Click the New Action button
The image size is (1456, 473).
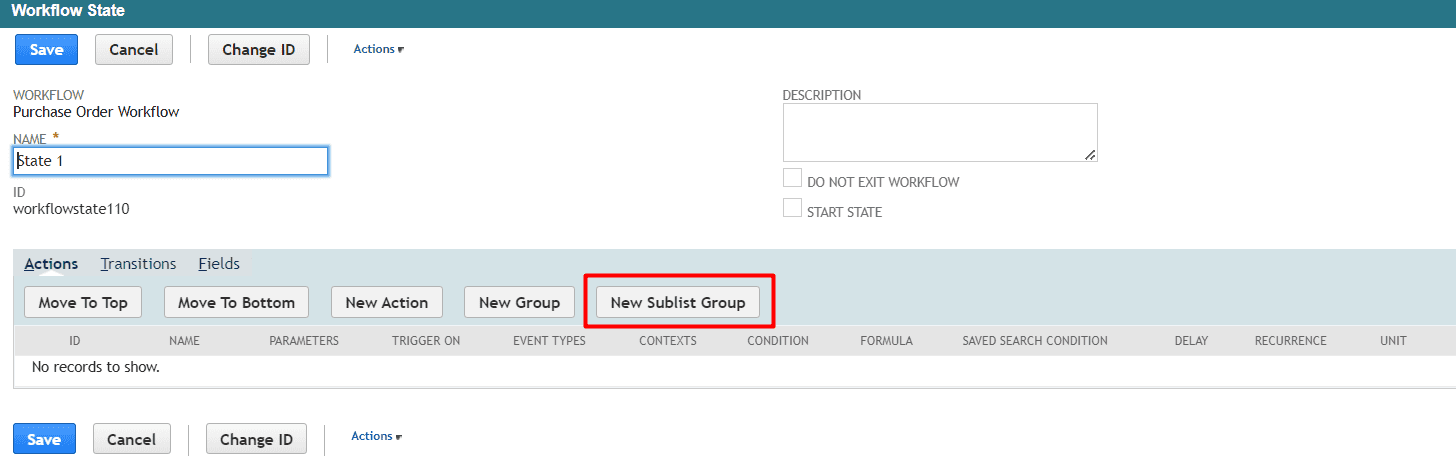pos(386,302)
